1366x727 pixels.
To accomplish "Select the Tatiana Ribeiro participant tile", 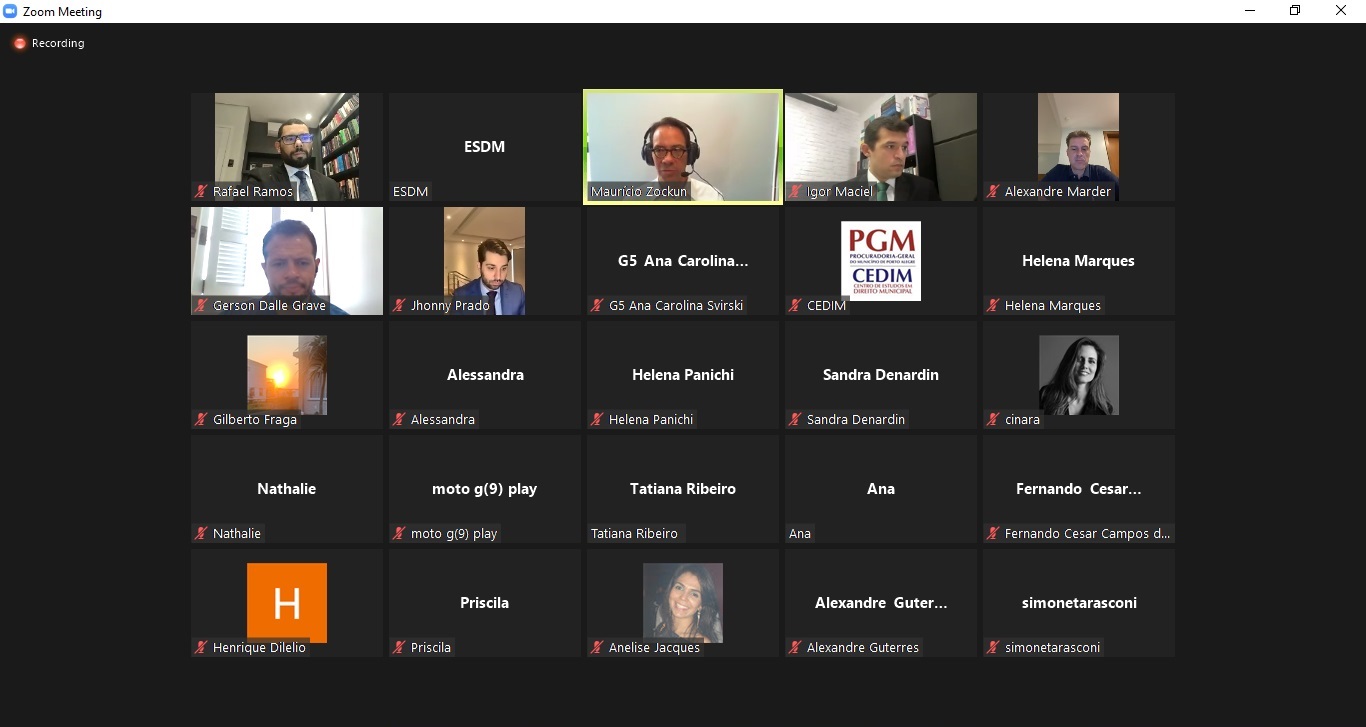I will point(683,489).
